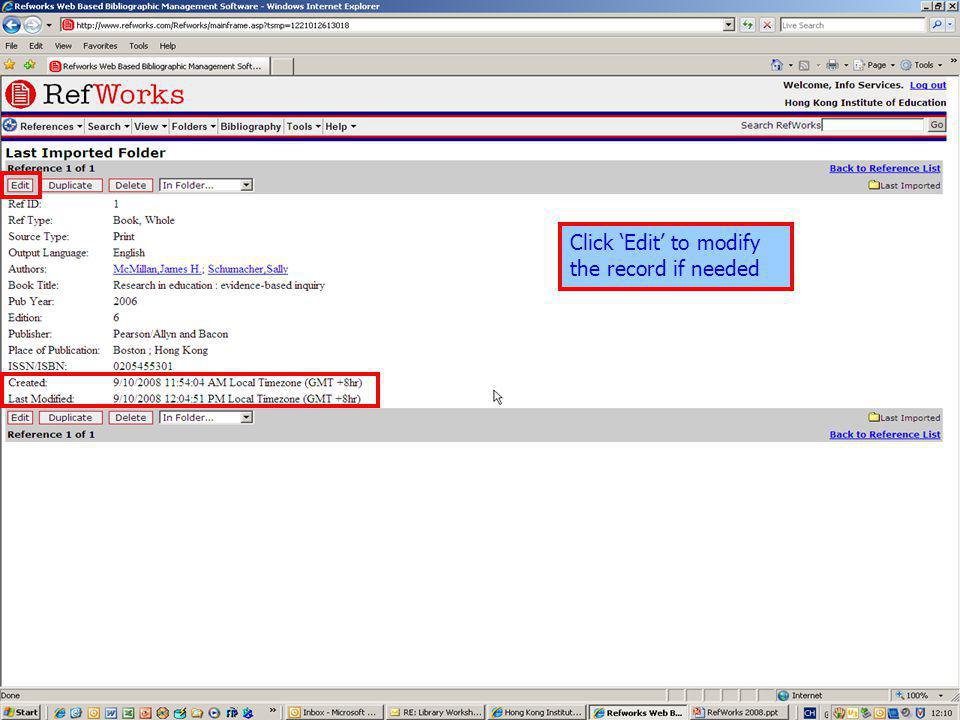This screenshot has height=720, width=960.
Task: Select the Refworks Web Based browser tab
Action: tap(158, 66)
